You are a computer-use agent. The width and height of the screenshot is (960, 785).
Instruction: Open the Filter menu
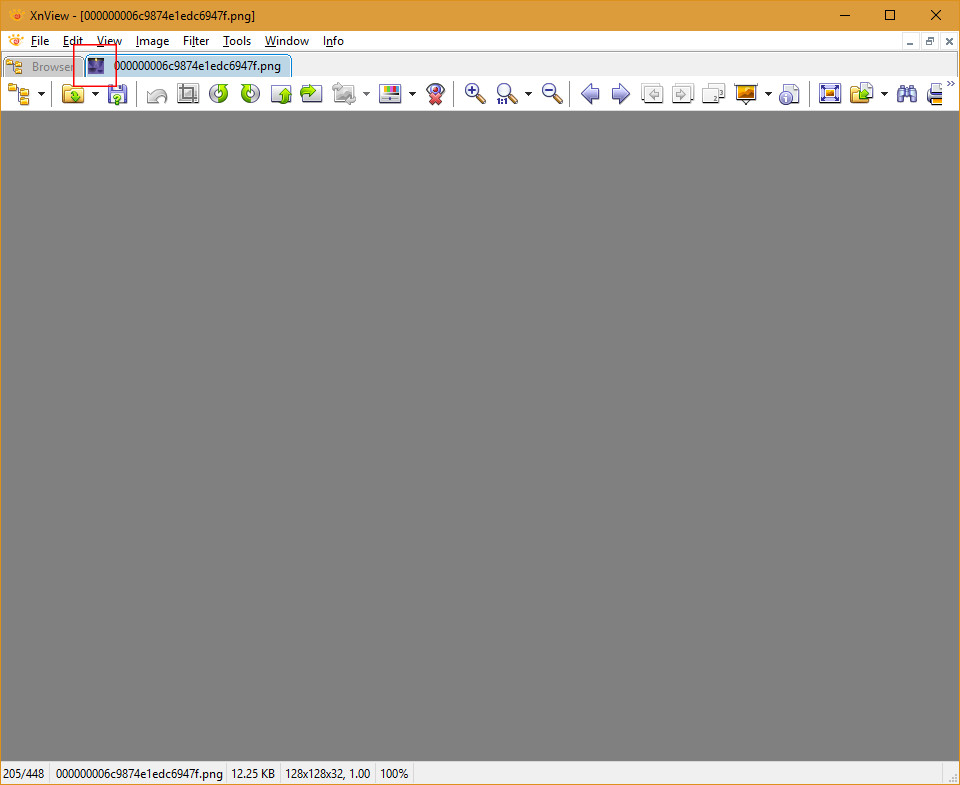click(x=196, y=41)
